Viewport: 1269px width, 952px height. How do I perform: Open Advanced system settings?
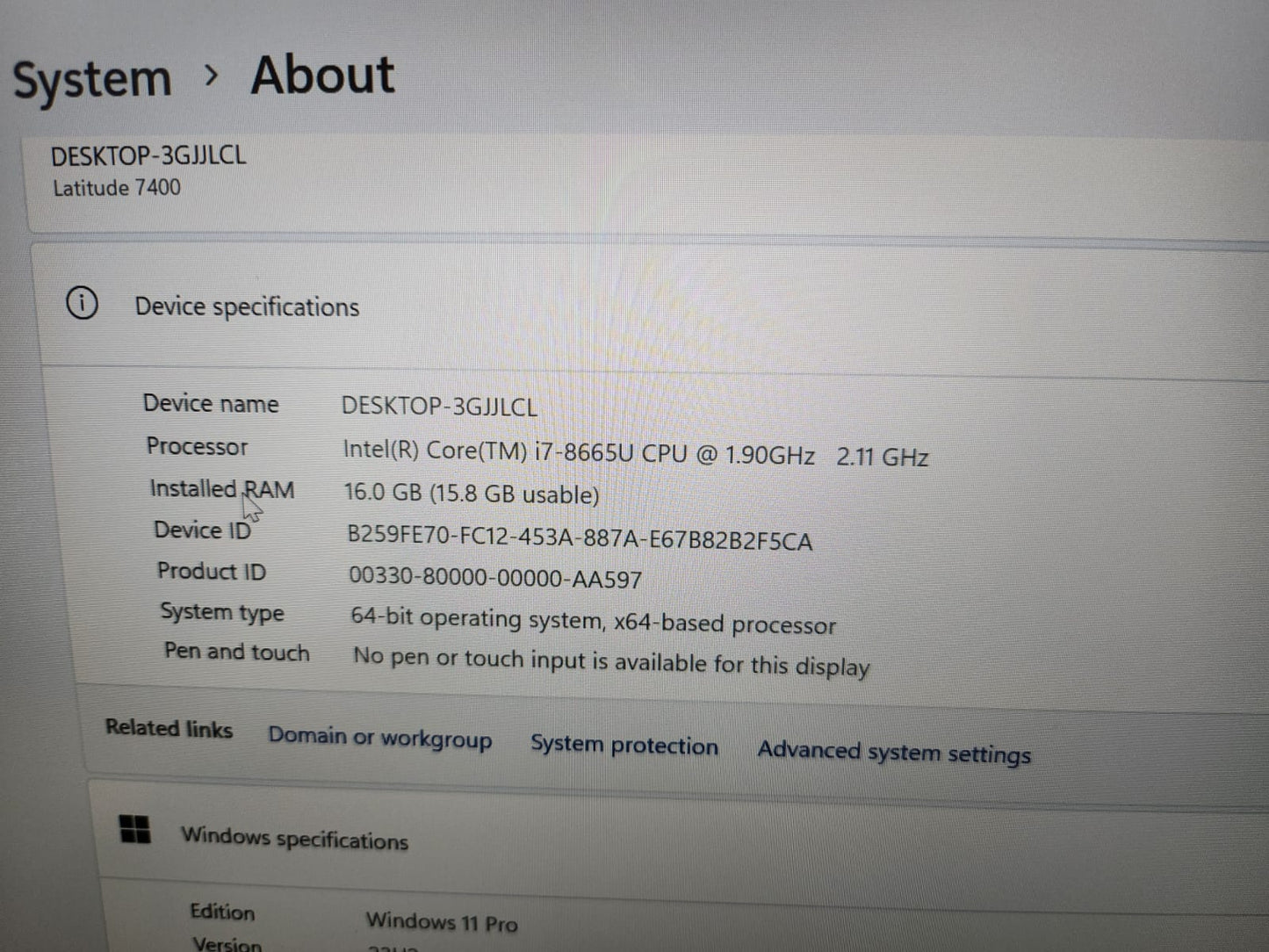tap(893, 753)
